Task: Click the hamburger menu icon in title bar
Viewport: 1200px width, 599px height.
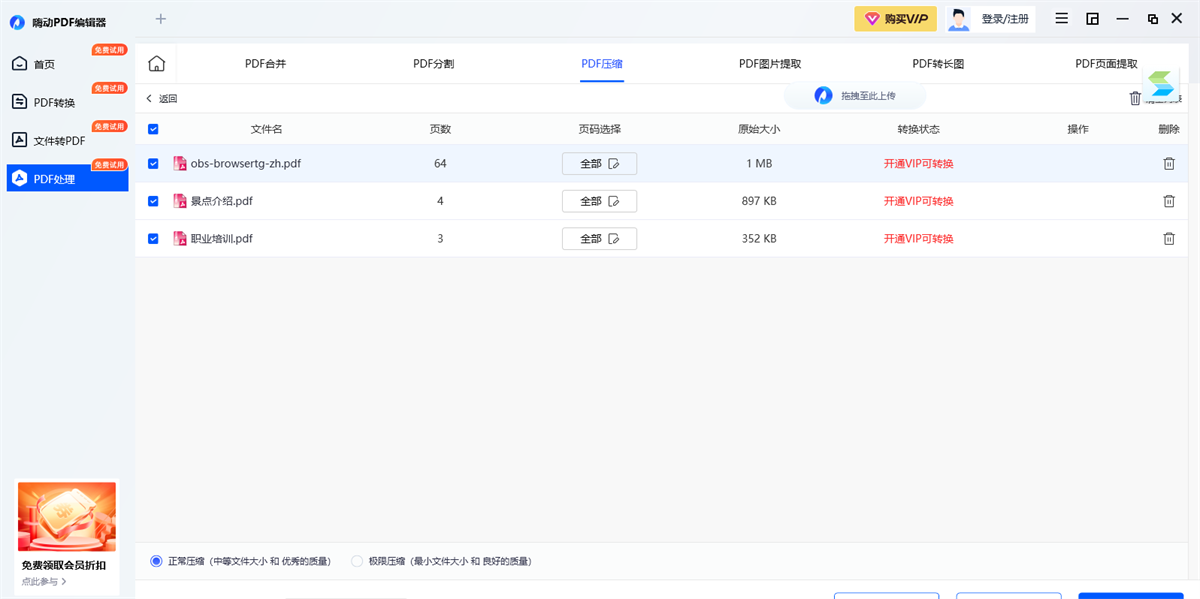Action: point(1062,19)
